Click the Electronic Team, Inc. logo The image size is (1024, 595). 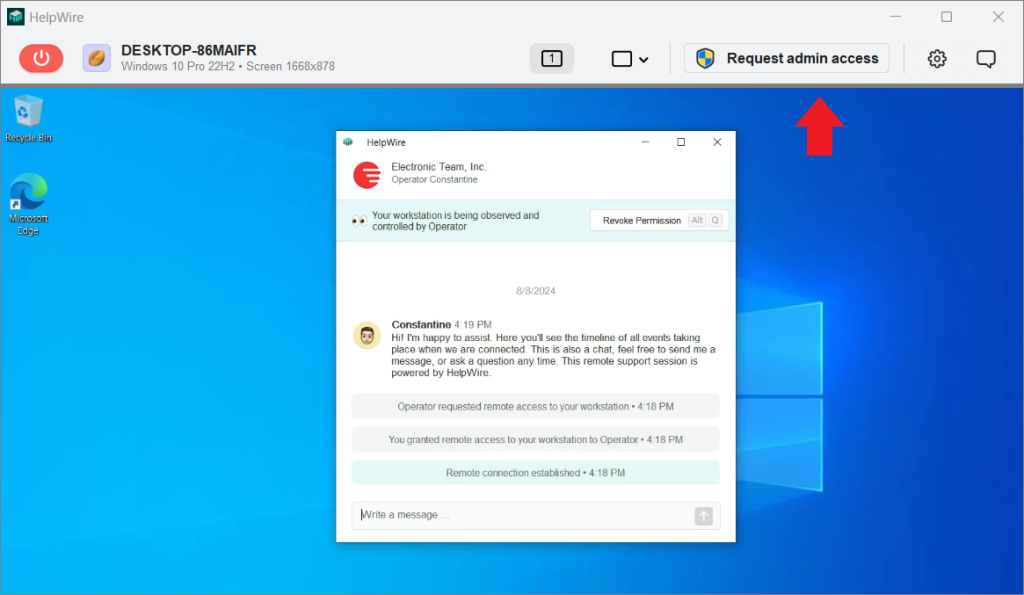(x=366, y=174)
